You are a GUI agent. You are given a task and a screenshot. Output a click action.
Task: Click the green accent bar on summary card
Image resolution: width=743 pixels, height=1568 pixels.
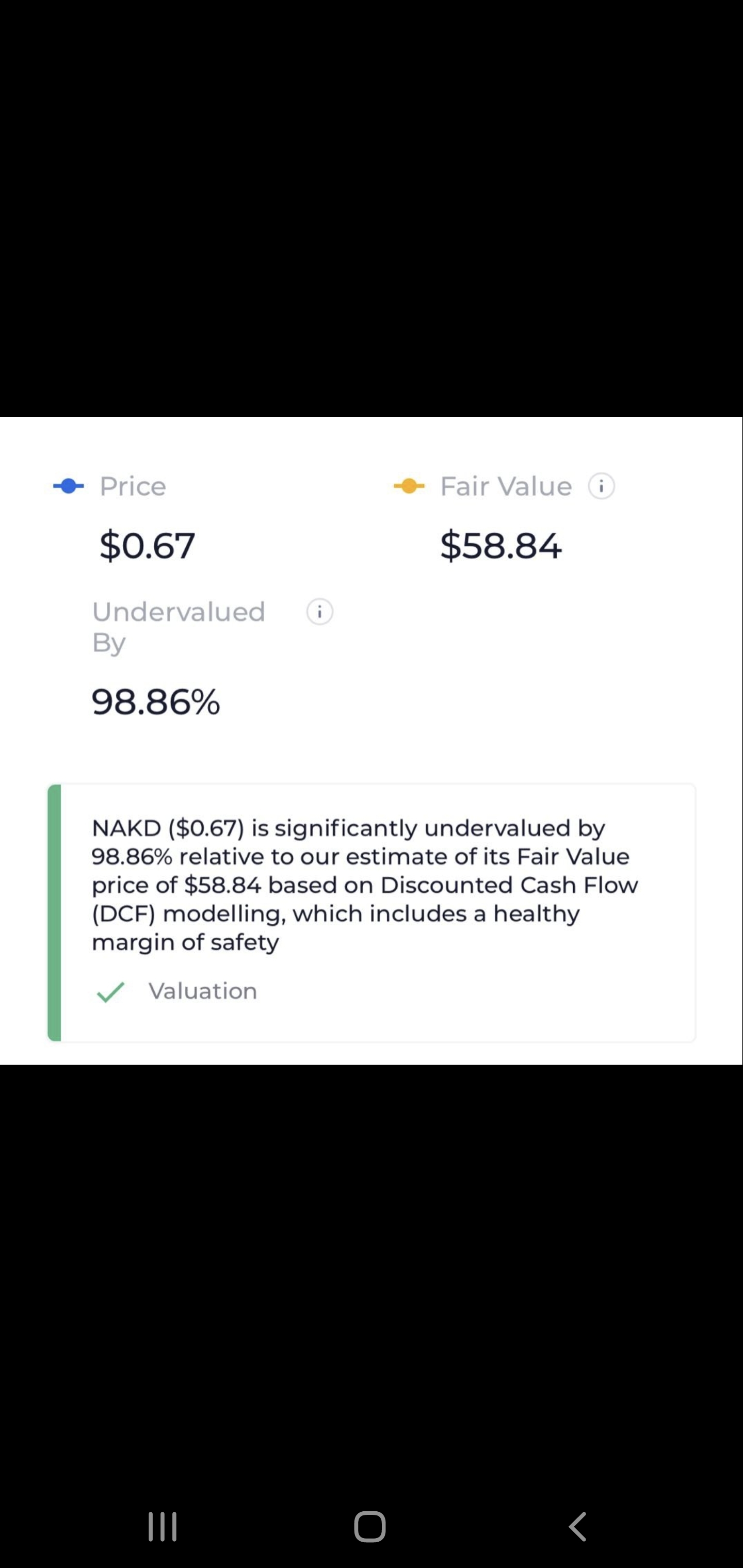pyautogui.click(x=54, y=912)
